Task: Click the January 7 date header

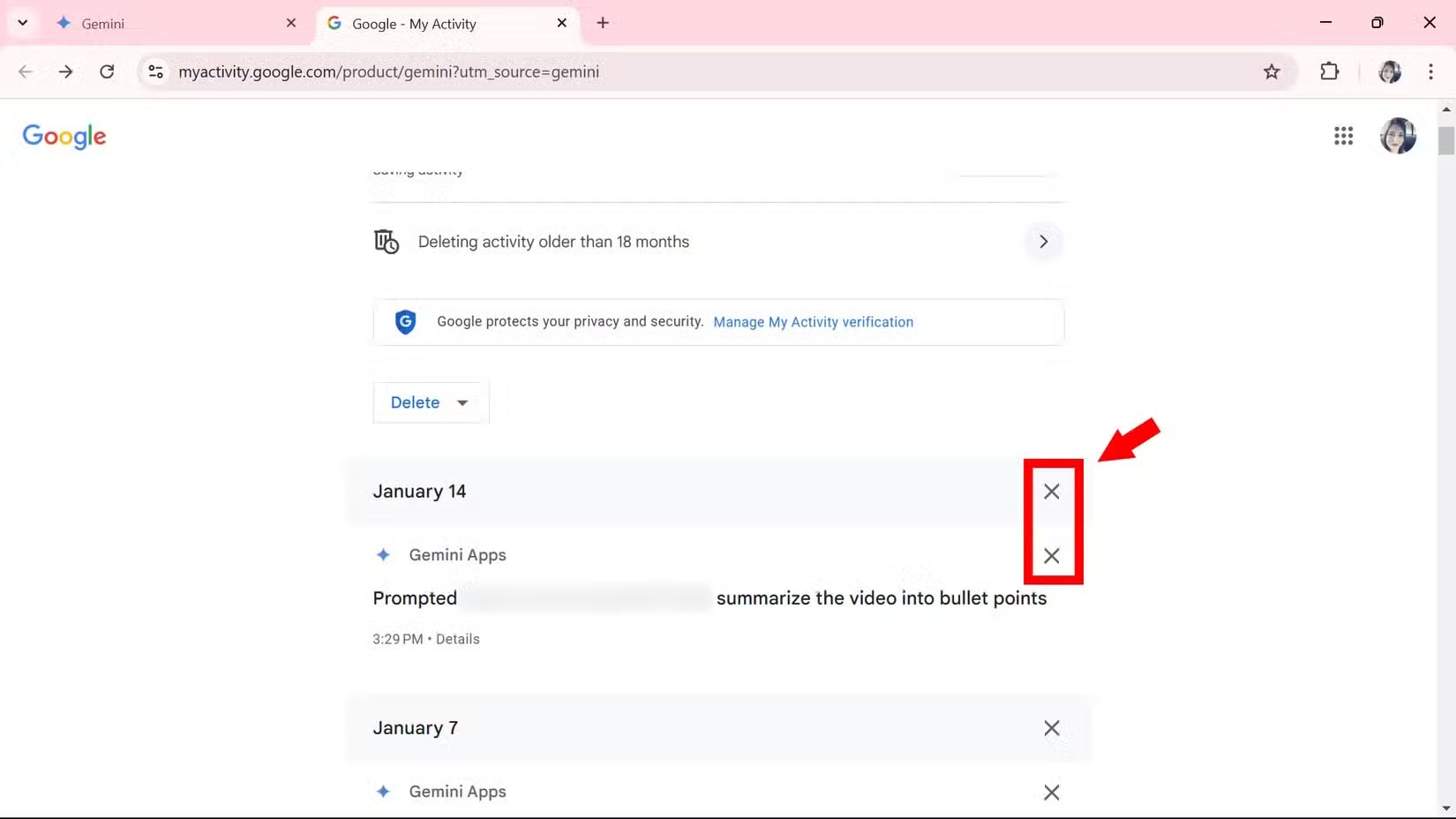Action: pyautogui.click(x=415, y=728)
